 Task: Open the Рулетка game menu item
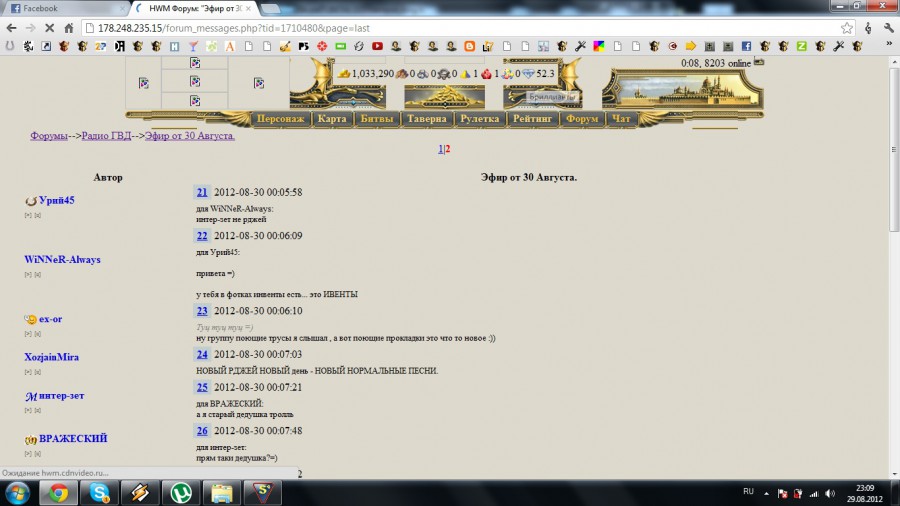coord(481,119)
